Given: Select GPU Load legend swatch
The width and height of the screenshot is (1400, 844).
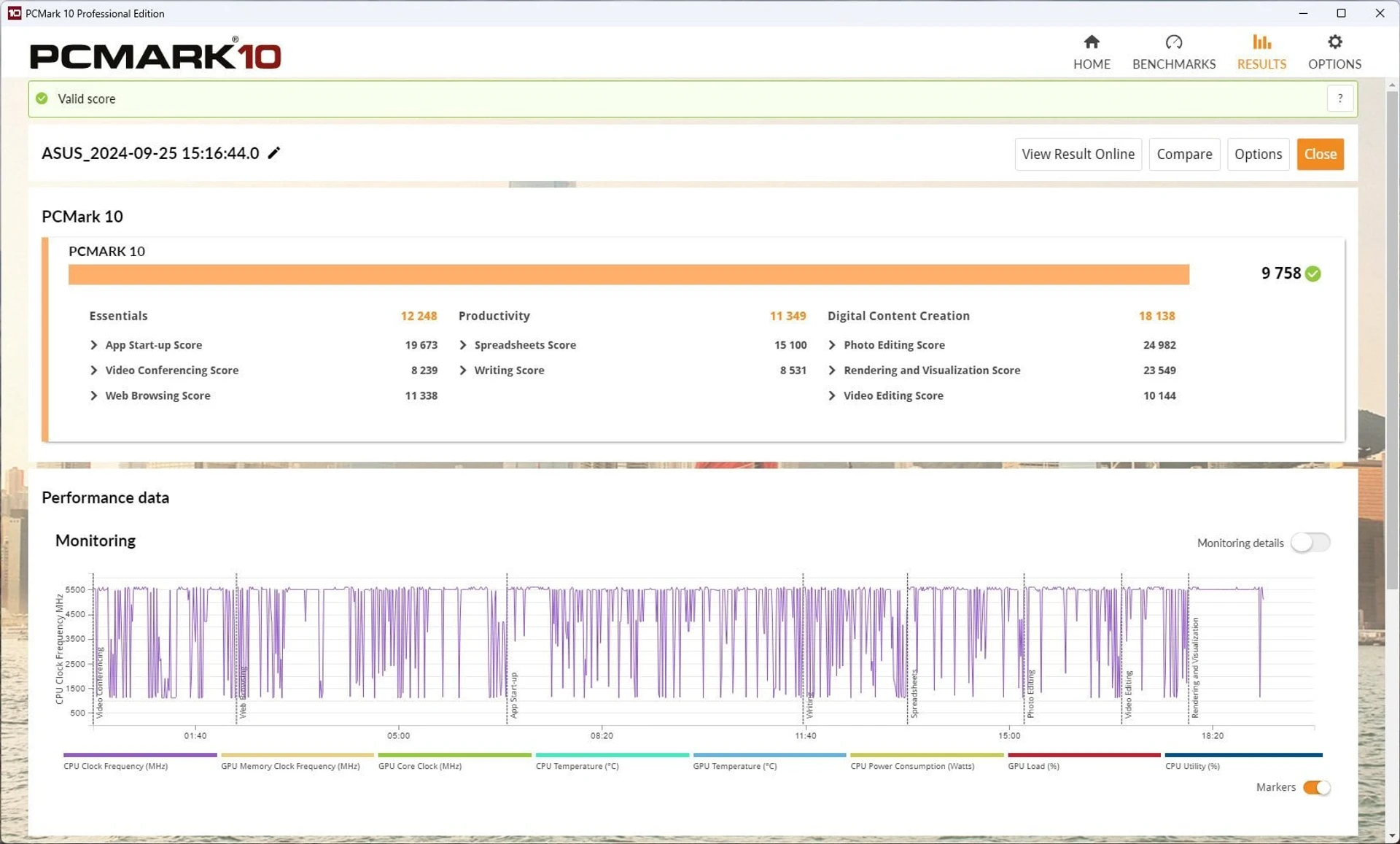Looking at the screenshot, I should point(1084,755).
